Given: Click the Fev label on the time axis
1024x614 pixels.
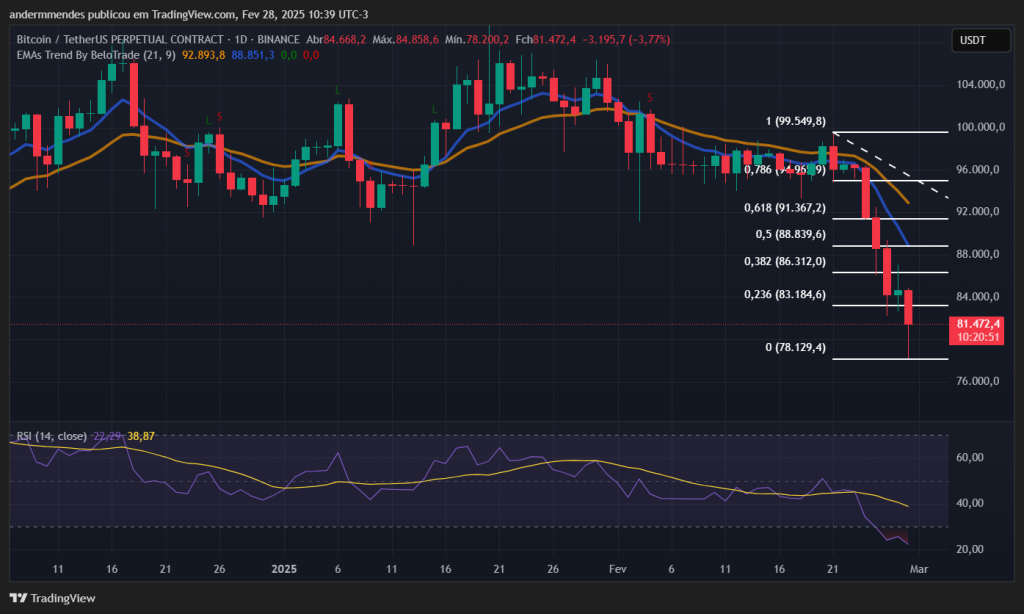Looking at the screenshot, I should pyautogui.click(x=617, y=569).
